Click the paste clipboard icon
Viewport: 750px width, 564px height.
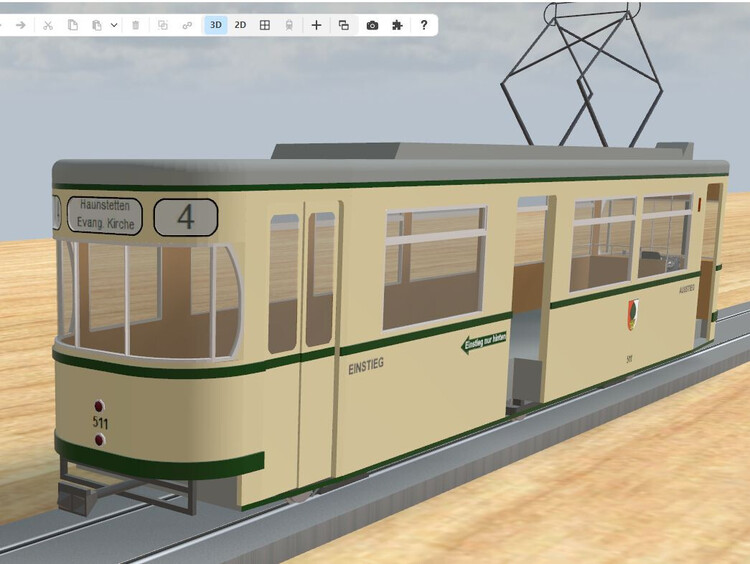(97, 25)
